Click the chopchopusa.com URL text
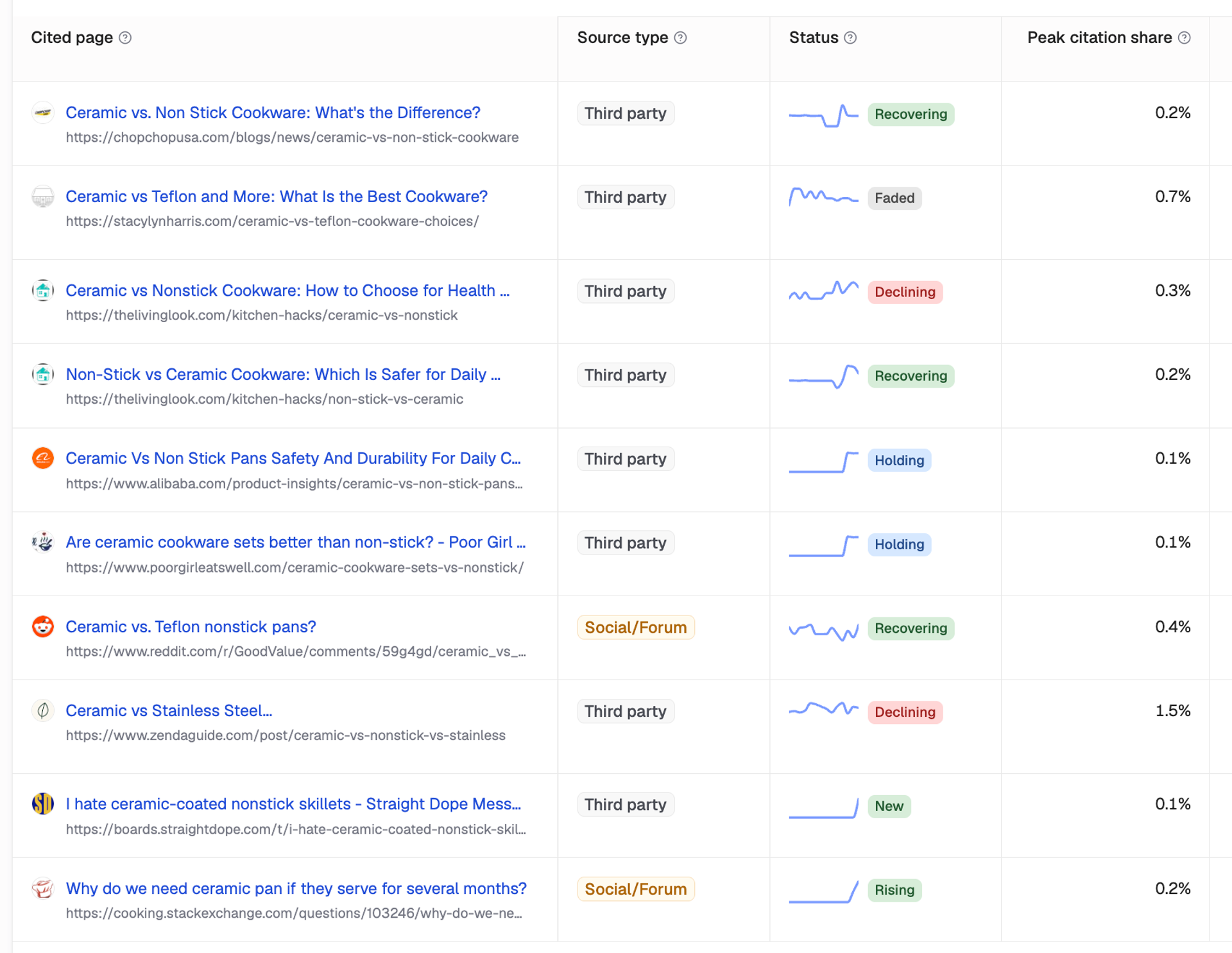This screenshot has height=953, width=1232. pos(292,137)
